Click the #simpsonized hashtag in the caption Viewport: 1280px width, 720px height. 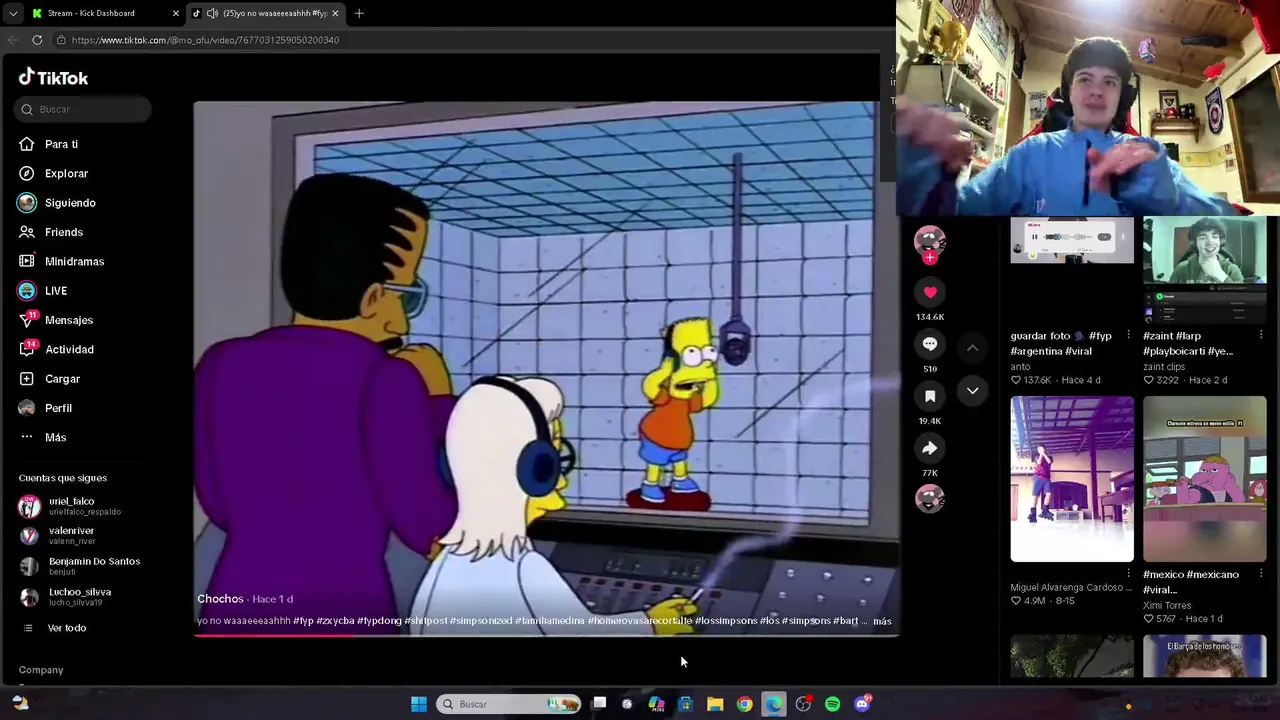click(x=481, y=621)
